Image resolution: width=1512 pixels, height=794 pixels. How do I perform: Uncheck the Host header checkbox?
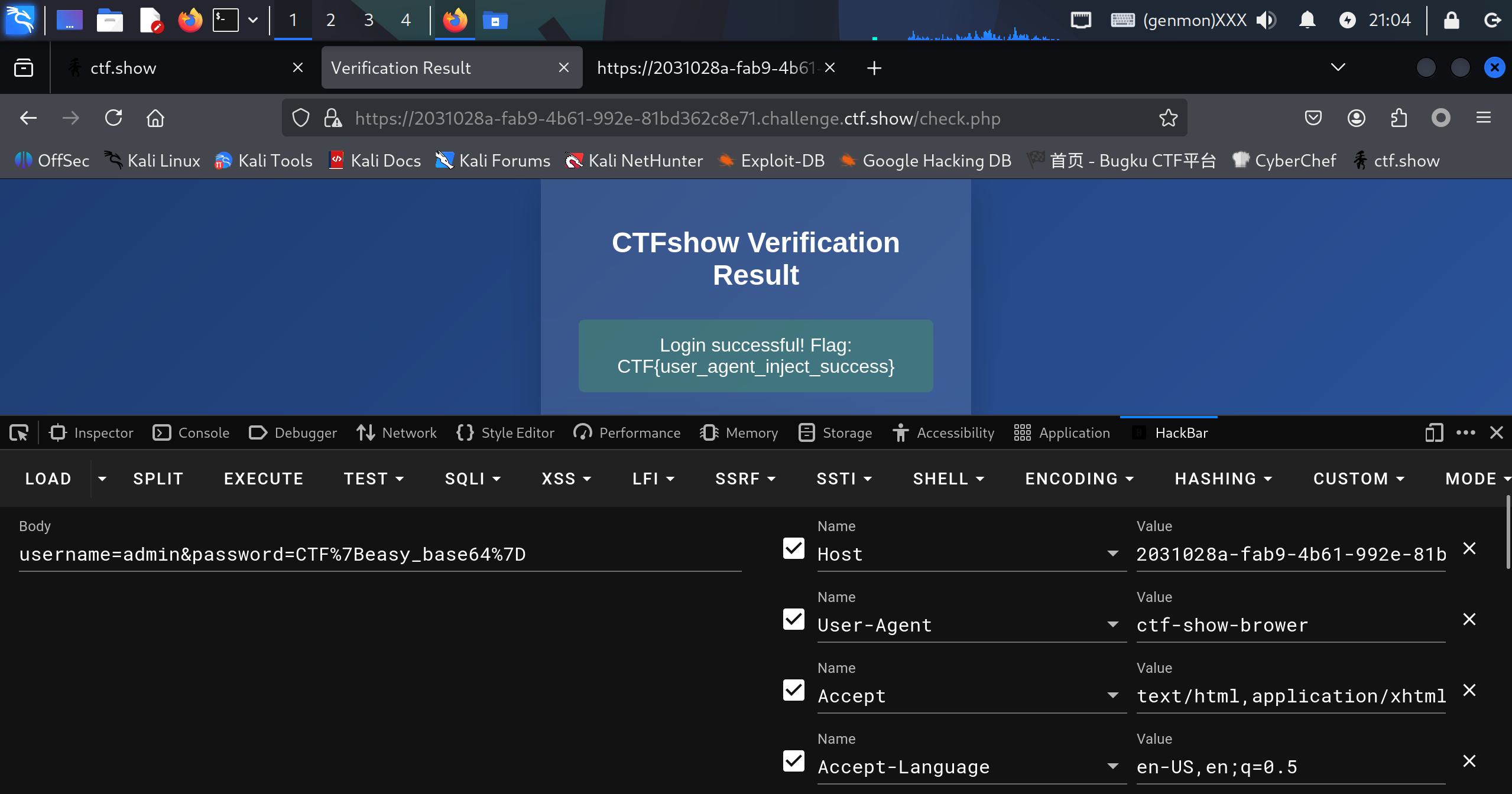pos(793,548)
